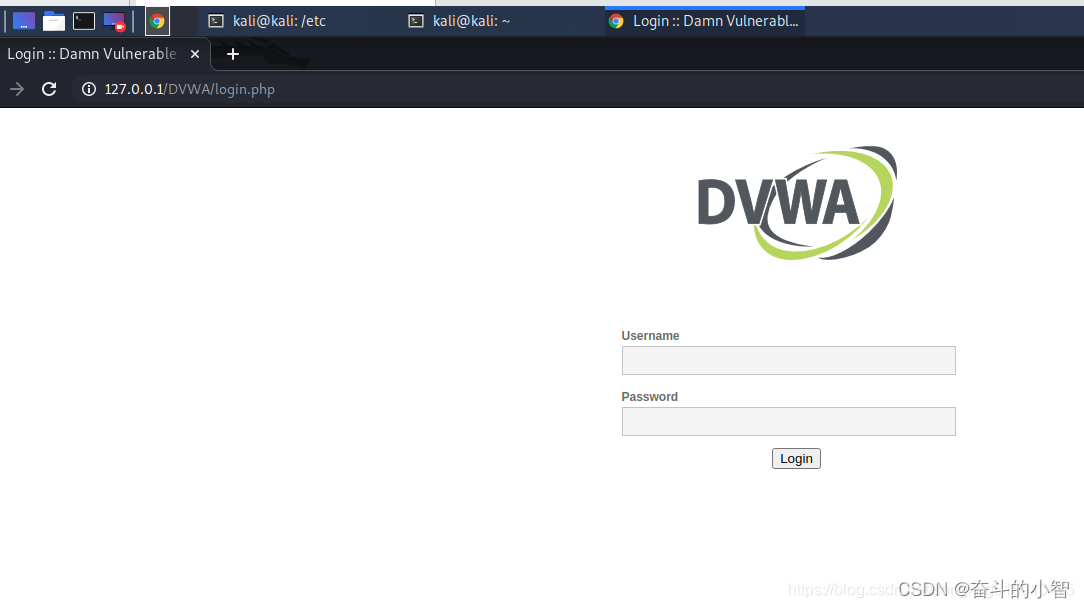Focus the Password input field
Viewport: 1084px width, 608px height.
click(789, 421)
